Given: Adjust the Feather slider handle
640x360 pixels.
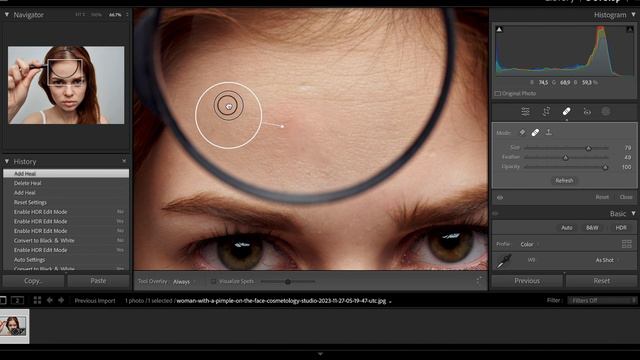Looking at the screenshot, I should pyautogui.click(x=565, y=158).
